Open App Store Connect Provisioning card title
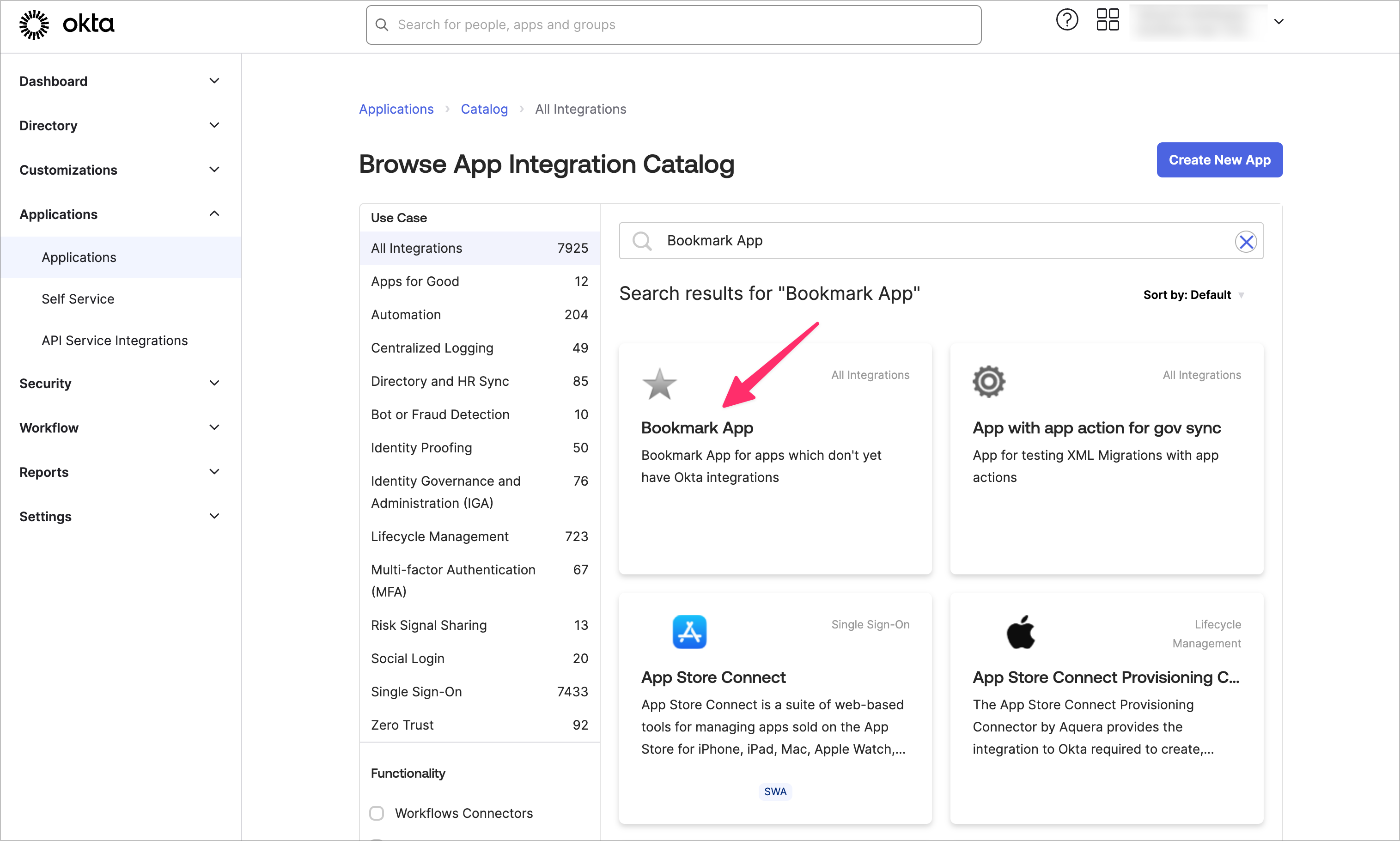Viewport: 1400px width, 841px height. pos(1105,677)
